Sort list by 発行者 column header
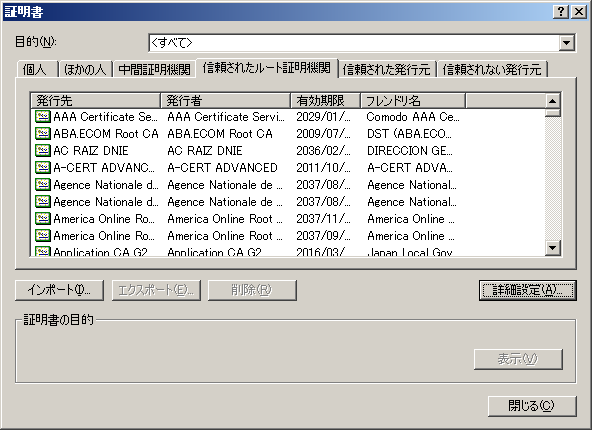The width and height of the screenshot is (592, 430). tap(226, 100)
